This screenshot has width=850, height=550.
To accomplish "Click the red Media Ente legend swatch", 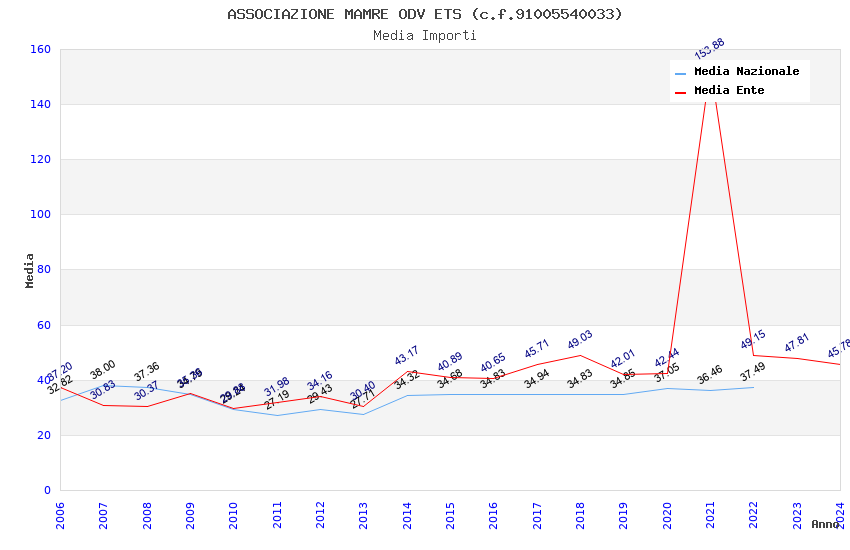I will coord(680,93).
